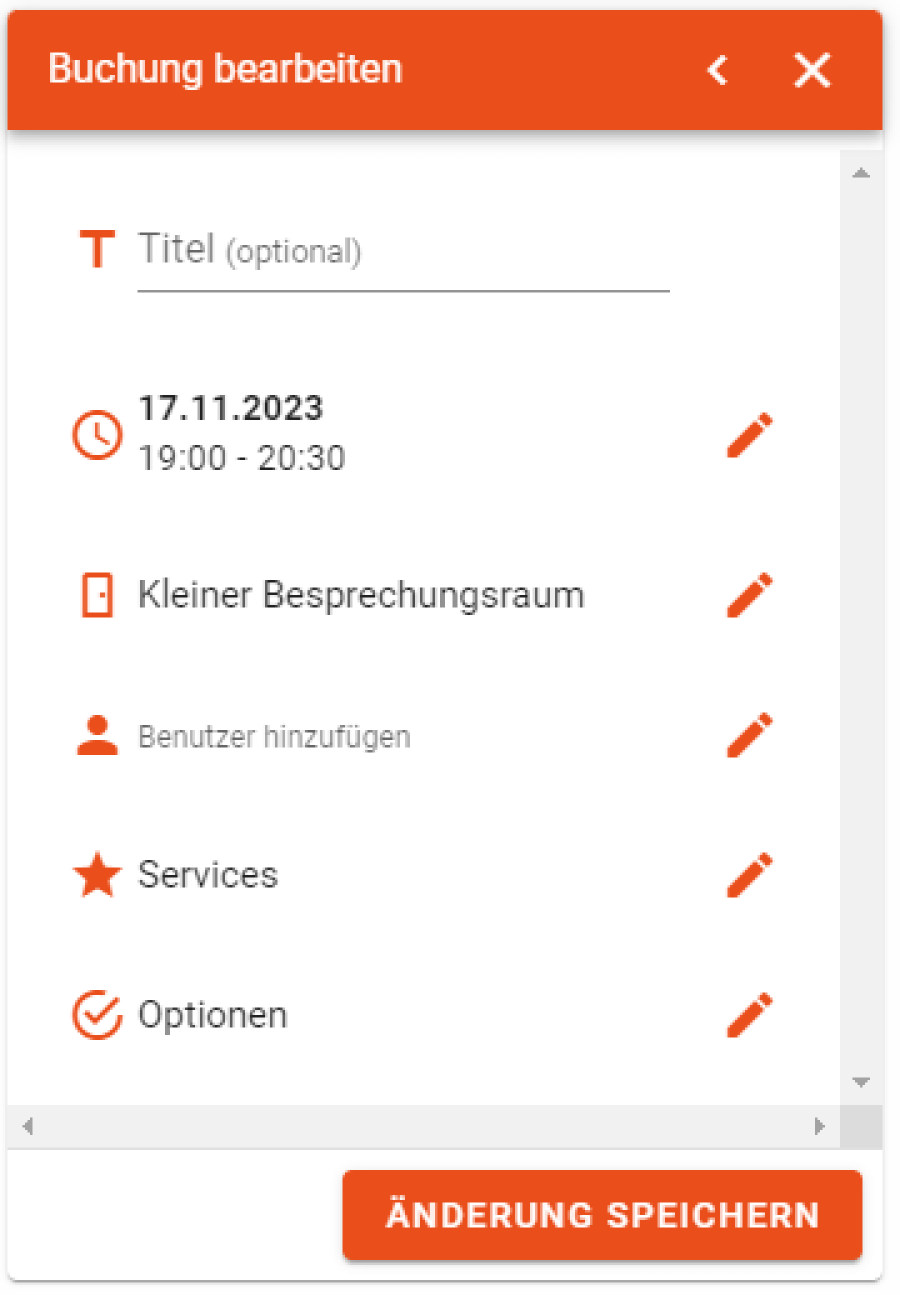Click the person icon for users
900x1295 pixels.
point(97,736)
